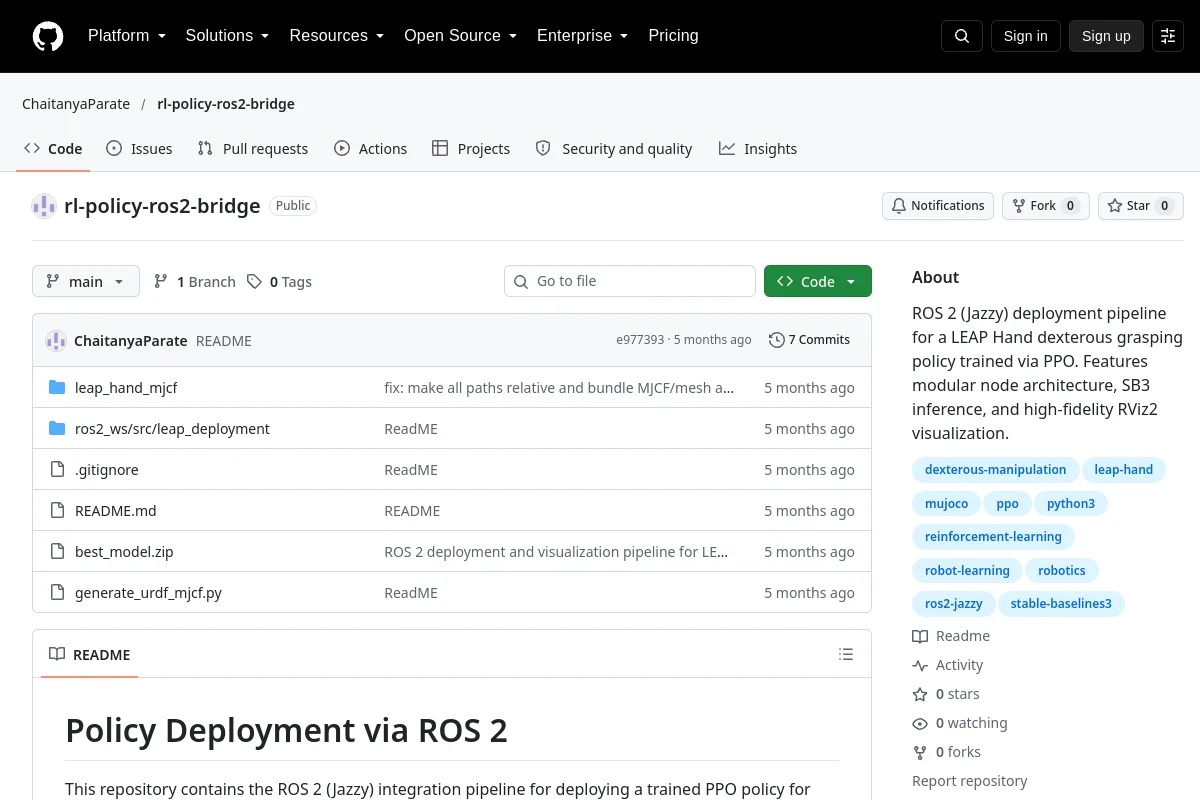This screenshot has width=1200, height=800.
Task: View the 1 Branch list
Action: point(195,282)
